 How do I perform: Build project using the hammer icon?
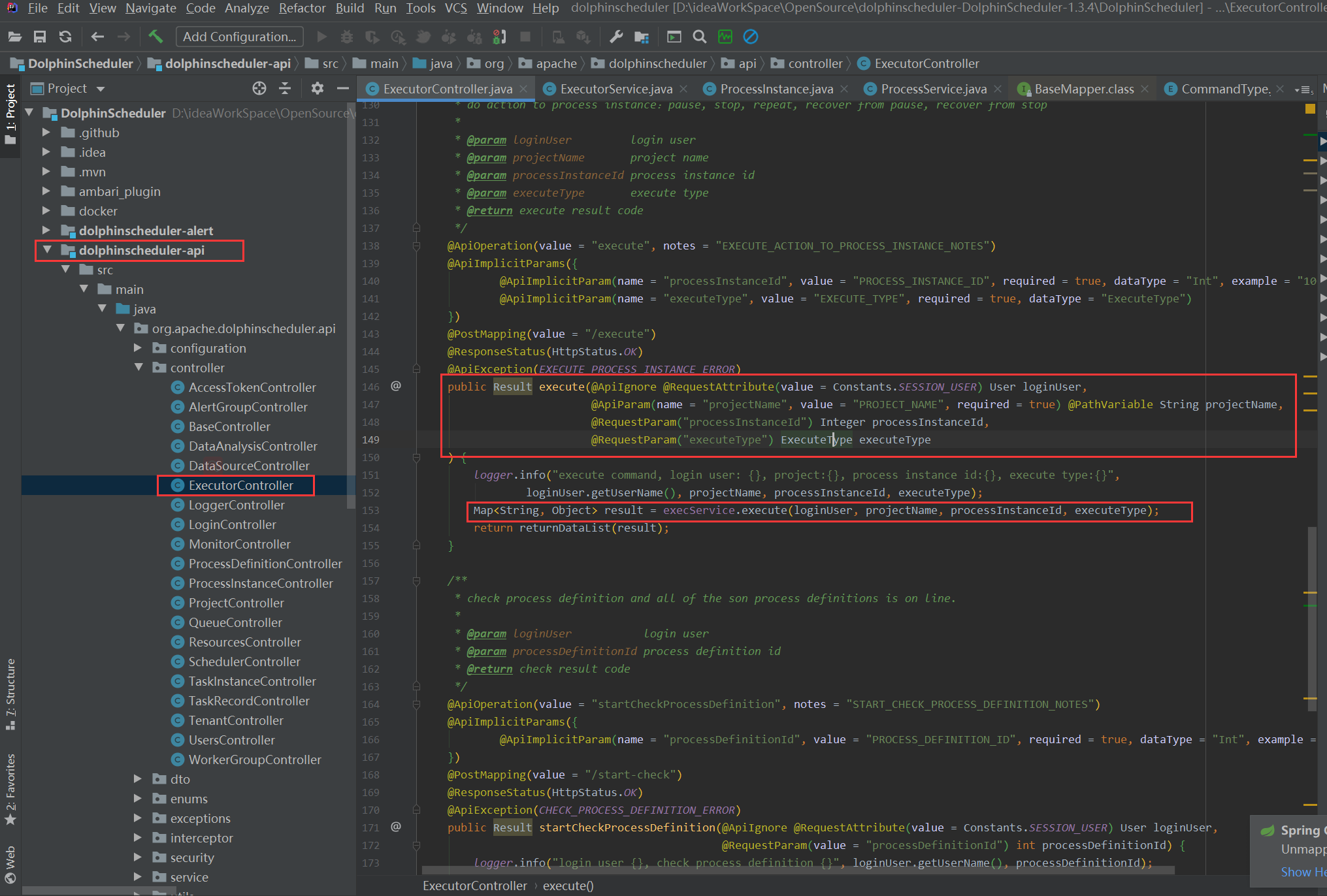click(x=156, y=37)
